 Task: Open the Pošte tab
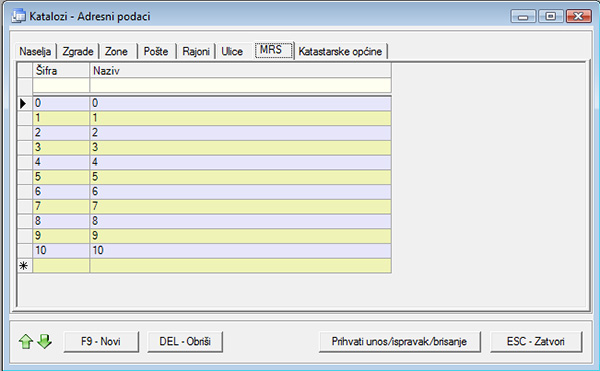click(156, 51)
